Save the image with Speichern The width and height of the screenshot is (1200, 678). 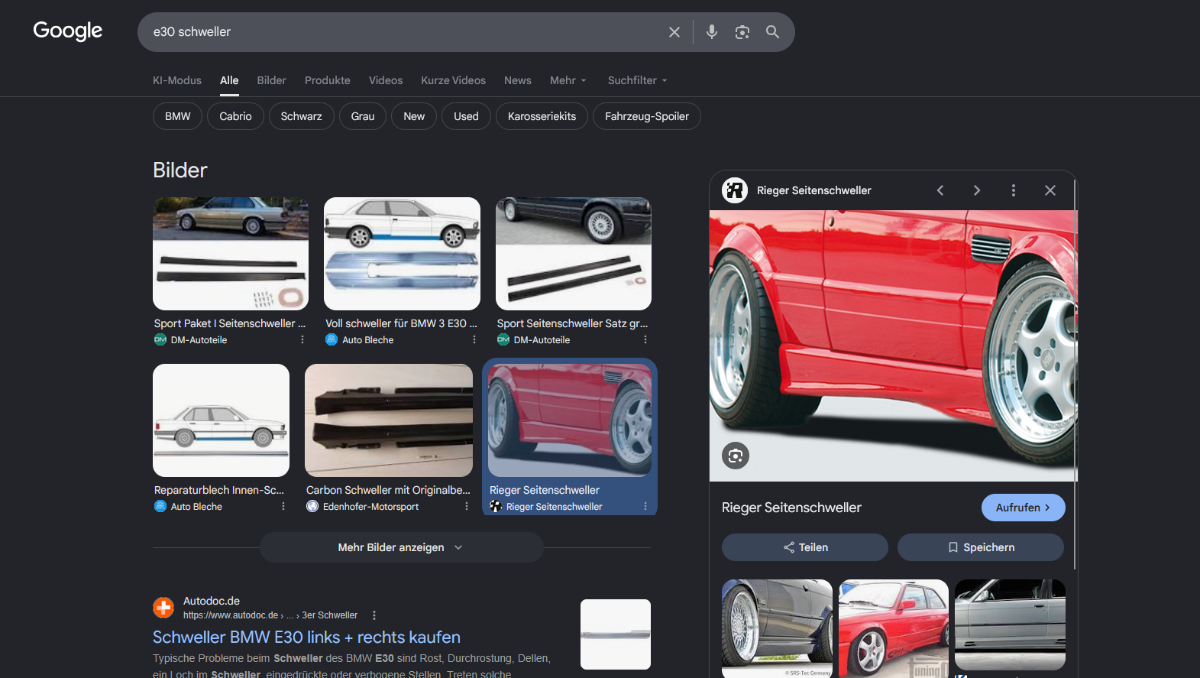coord(980,547)
